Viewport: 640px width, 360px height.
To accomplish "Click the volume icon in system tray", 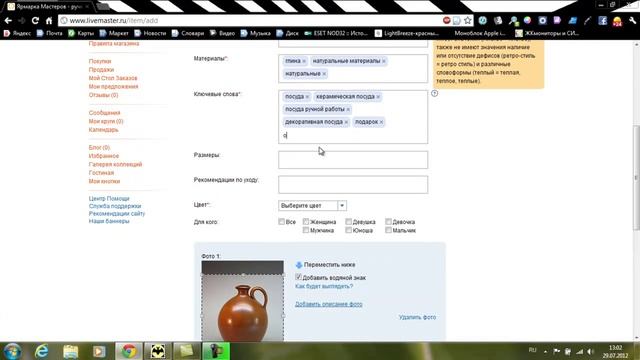I will (x=591, y=351).
